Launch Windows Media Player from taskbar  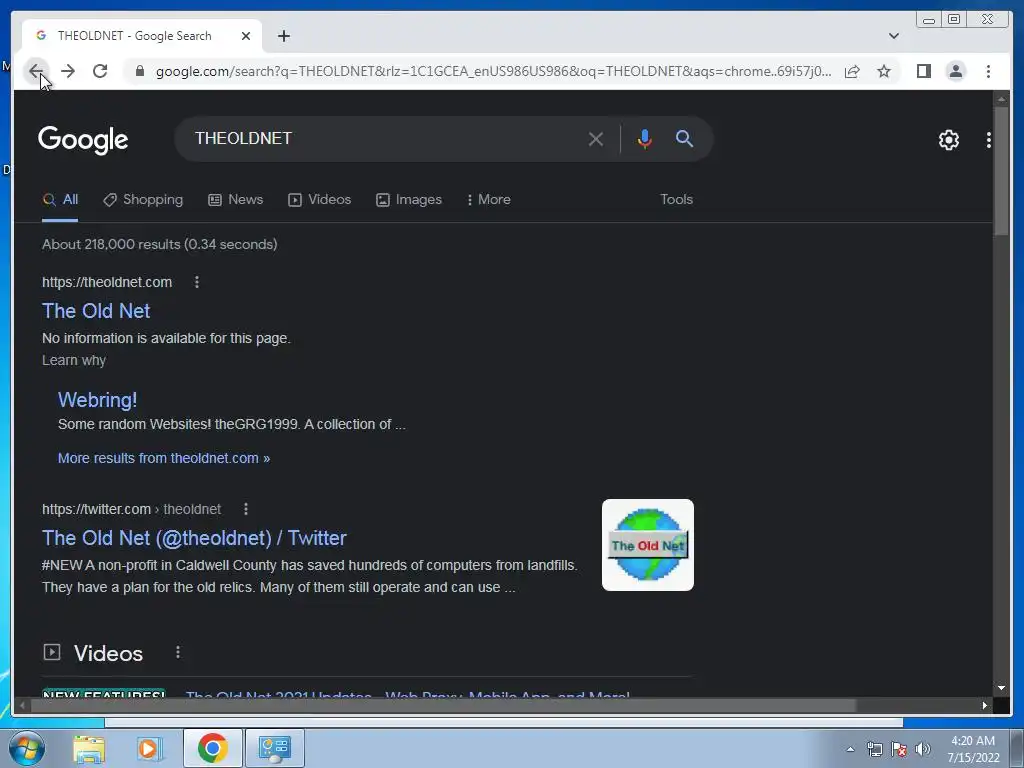(x=150, y=748)
